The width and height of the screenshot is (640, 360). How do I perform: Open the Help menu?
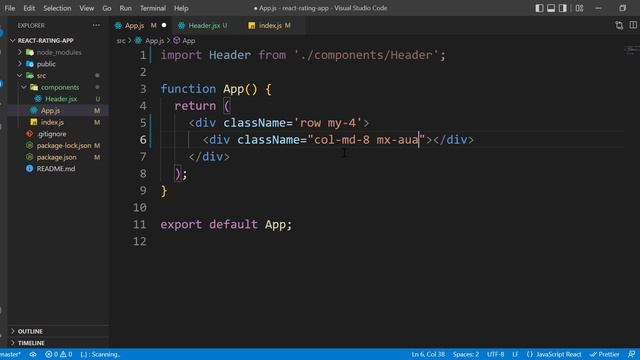[x=181, y=8]
